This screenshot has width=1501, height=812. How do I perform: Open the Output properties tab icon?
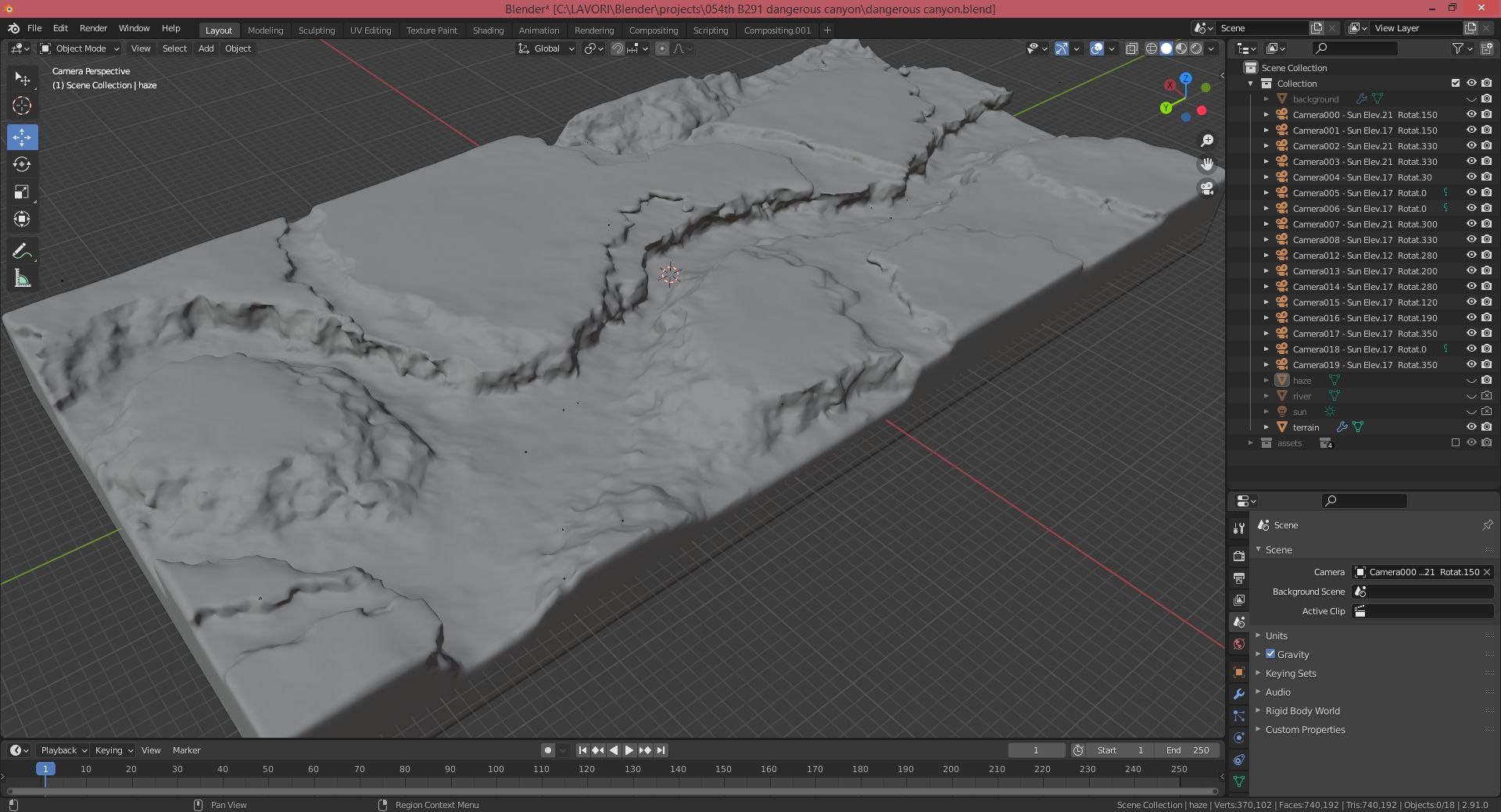pyautogui.click(x=1238, y=578)
